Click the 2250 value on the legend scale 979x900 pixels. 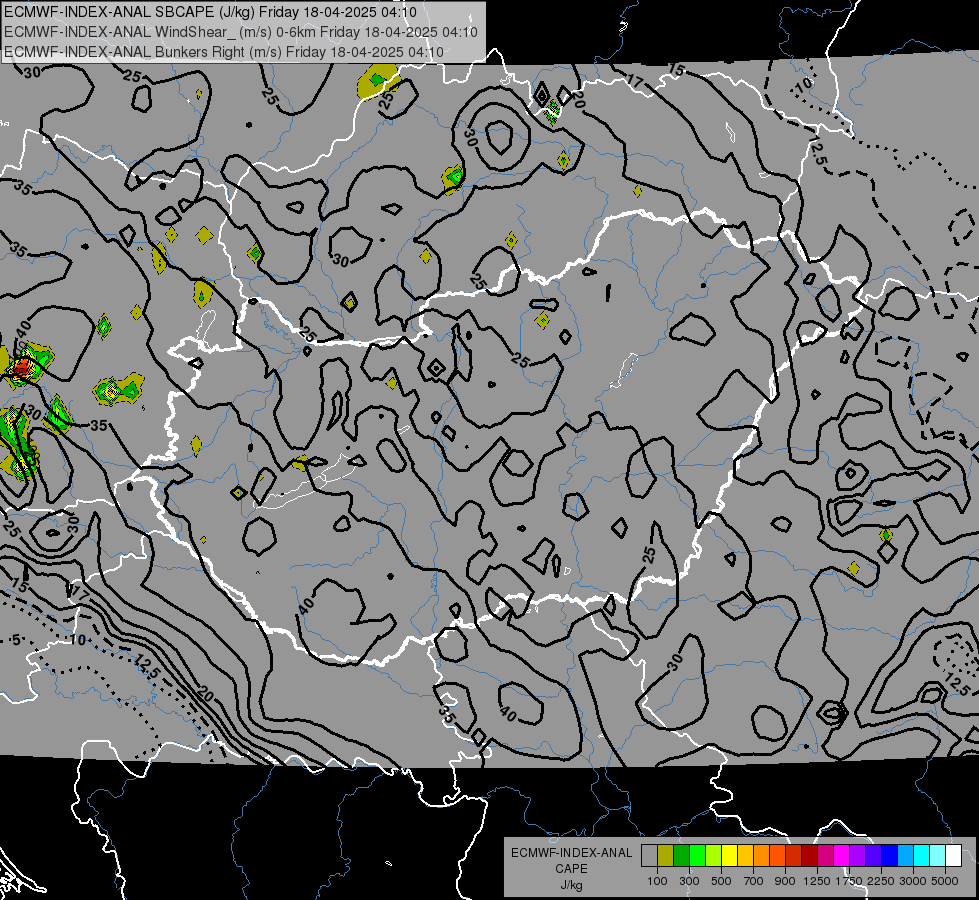pyautogui.click(x=880, y=881)
